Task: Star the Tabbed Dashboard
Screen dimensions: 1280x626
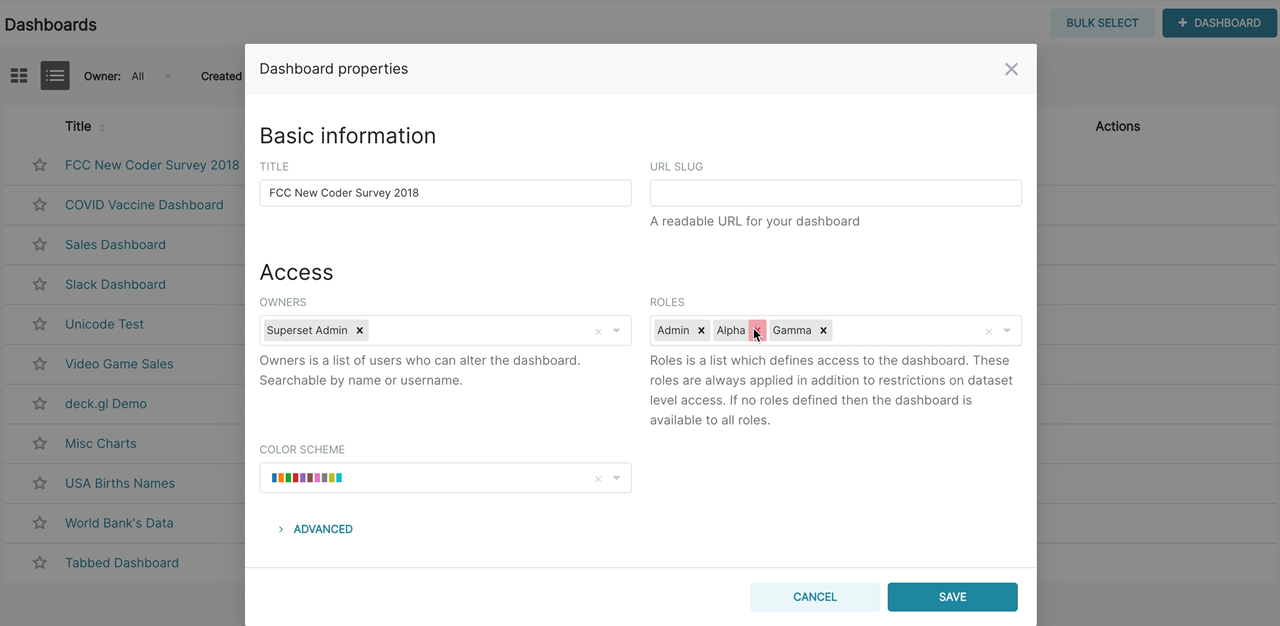Action: (40, 563)
